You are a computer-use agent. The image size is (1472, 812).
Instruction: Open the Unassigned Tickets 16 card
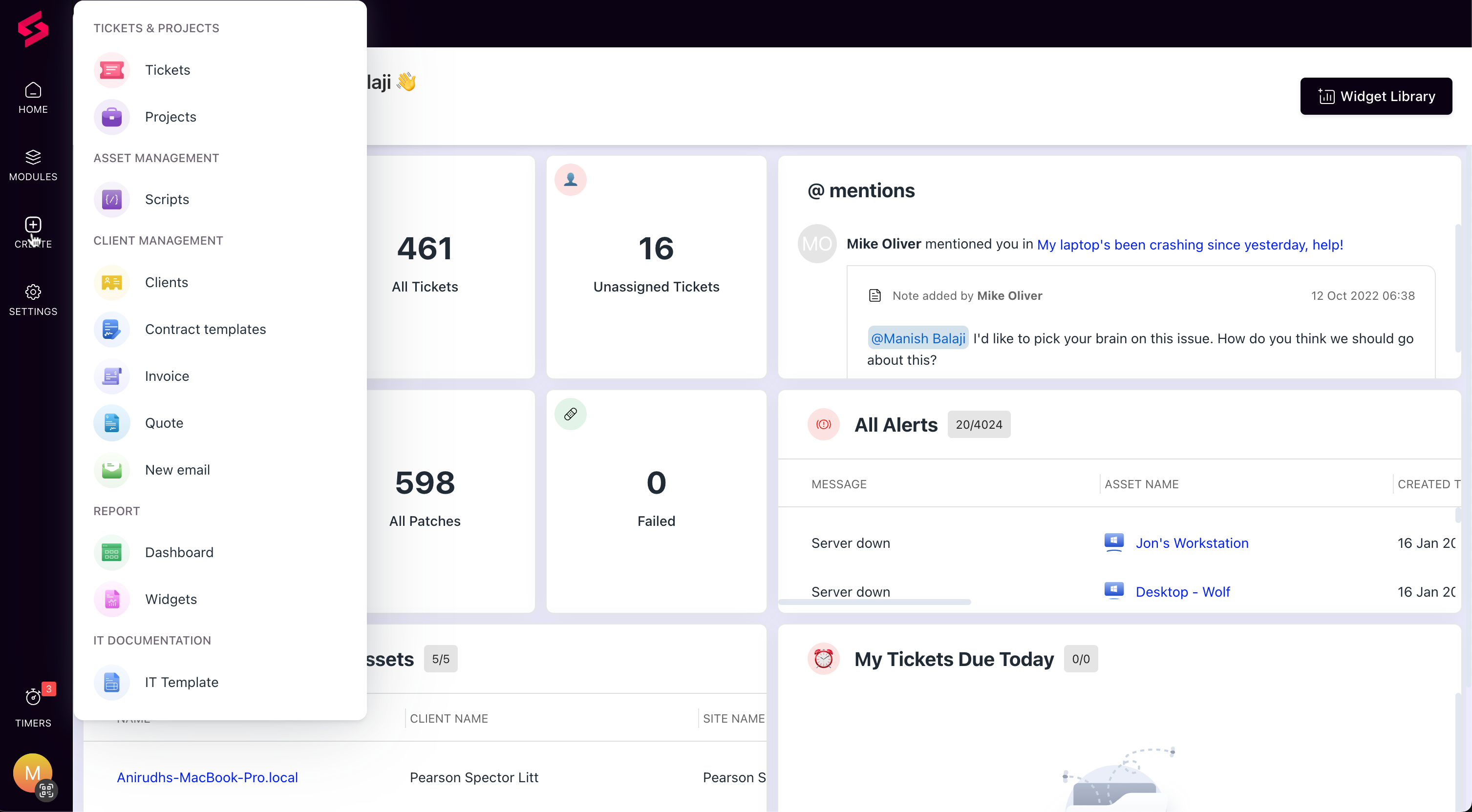point(656,267)
